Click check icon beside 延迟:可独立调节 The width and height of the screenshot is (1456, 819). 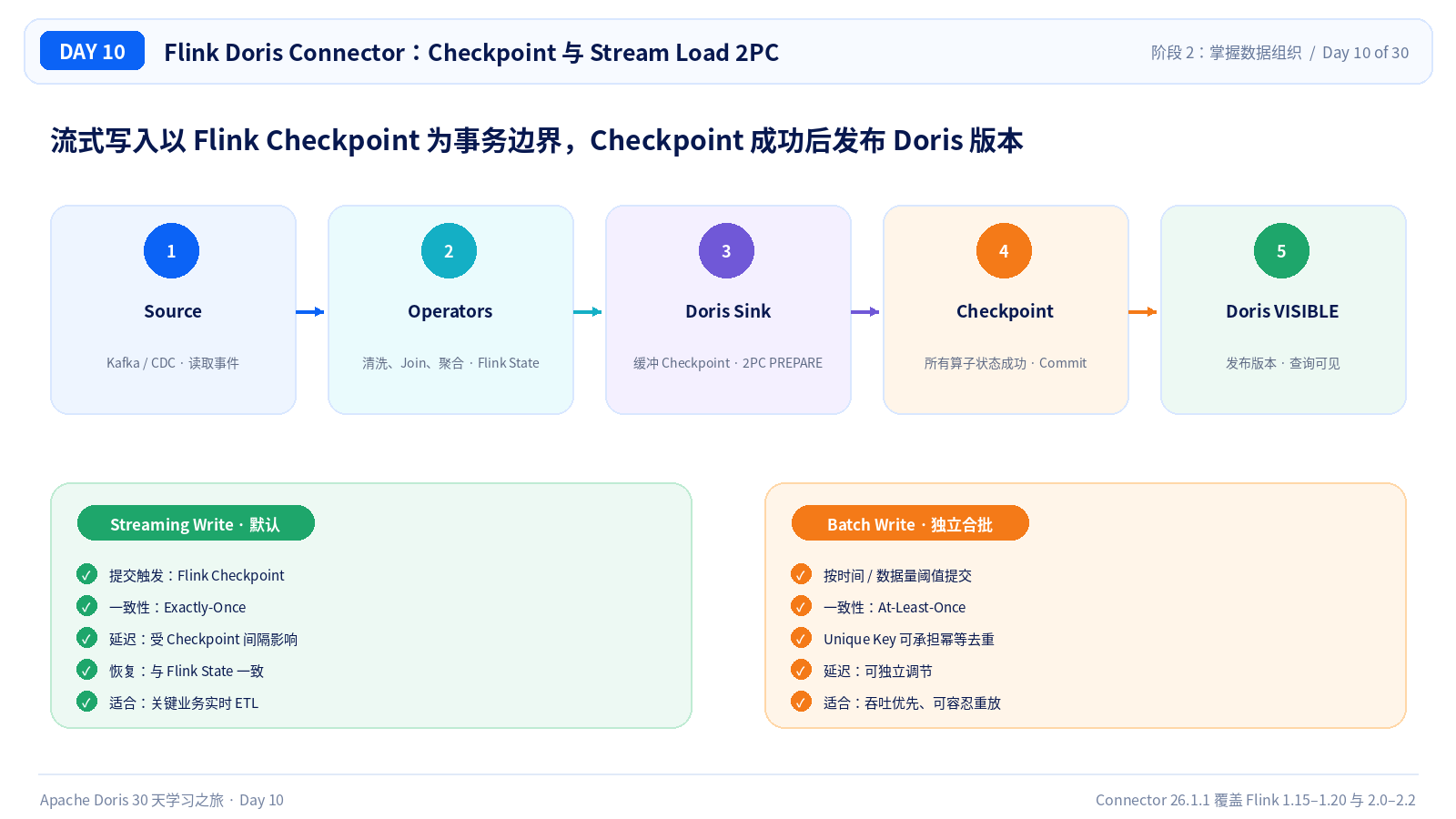[801, 670]
